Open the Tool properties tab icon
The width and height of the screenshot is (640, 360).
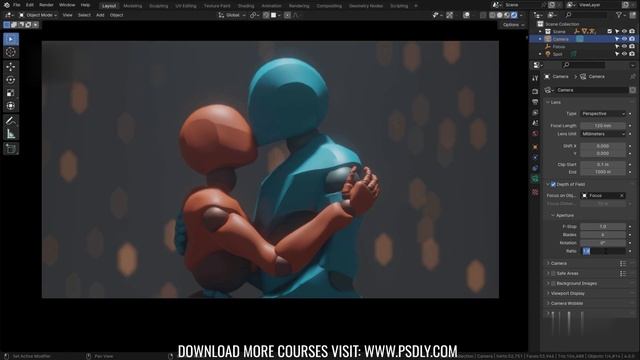tap(535, 78)
